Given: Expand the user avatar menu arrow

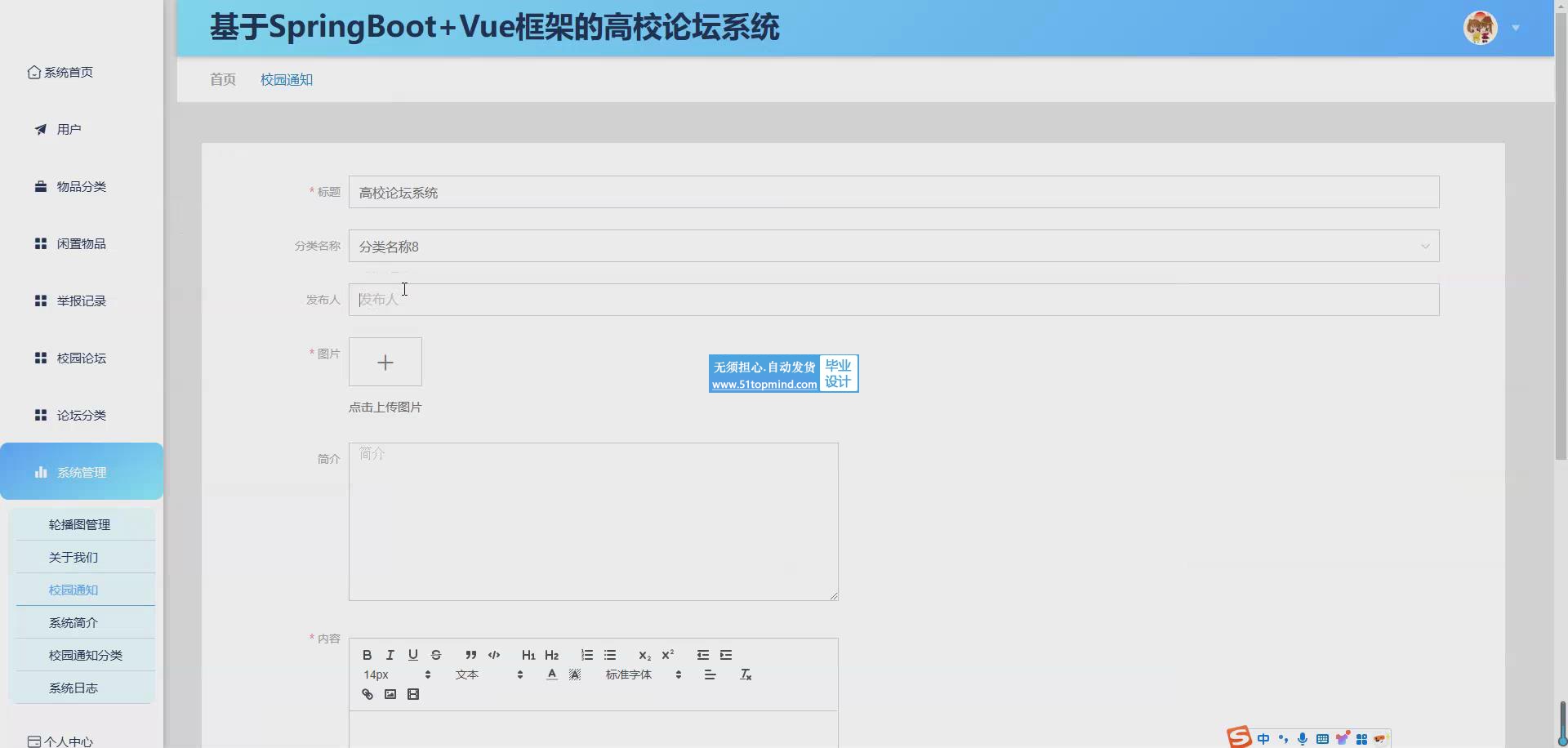Looking at the screenshot, I should pos(1516,28).
